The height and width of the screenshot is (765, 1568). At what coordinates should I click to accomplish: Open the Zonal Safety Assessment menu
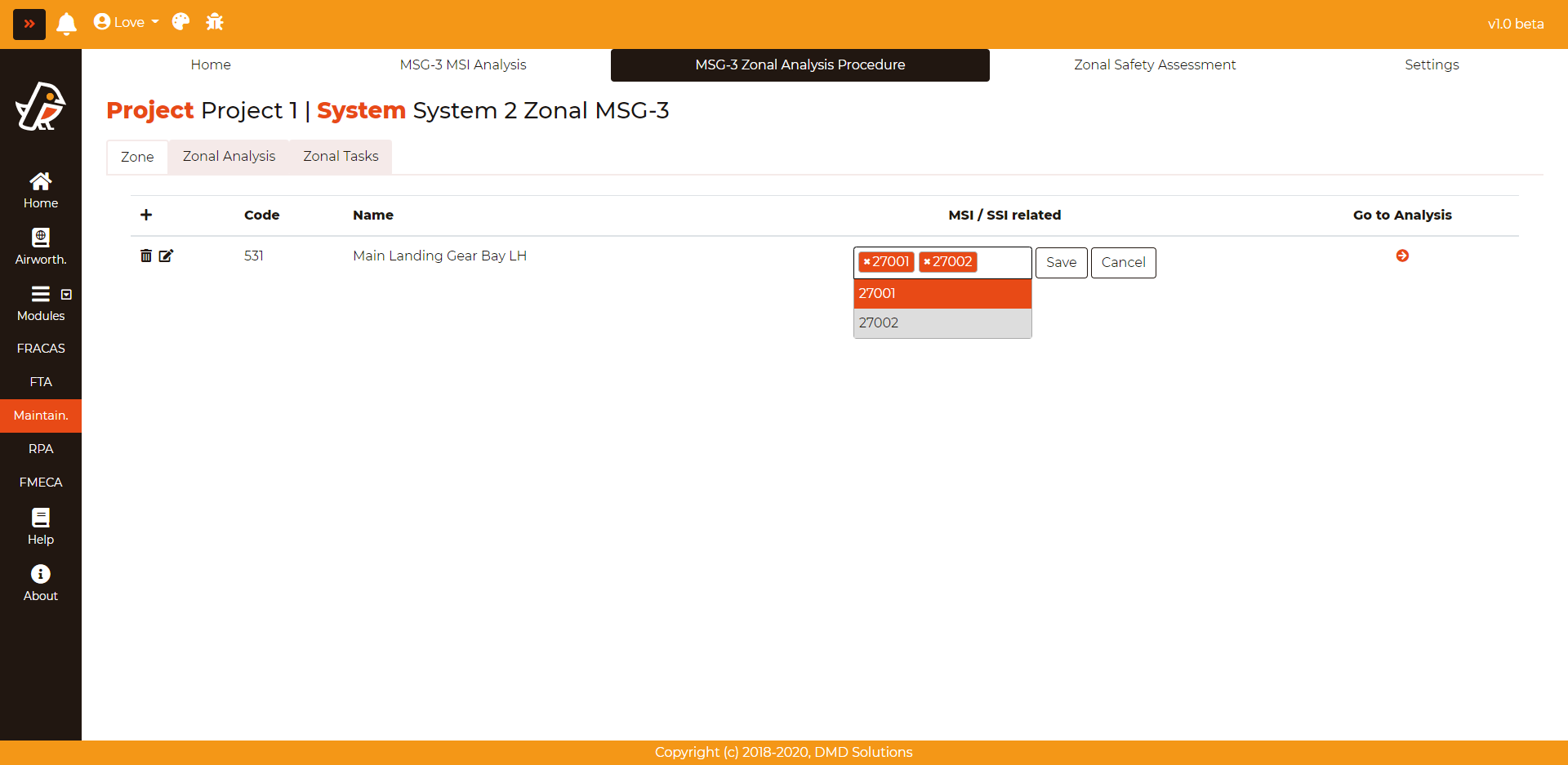click(x=1154, y=65)
